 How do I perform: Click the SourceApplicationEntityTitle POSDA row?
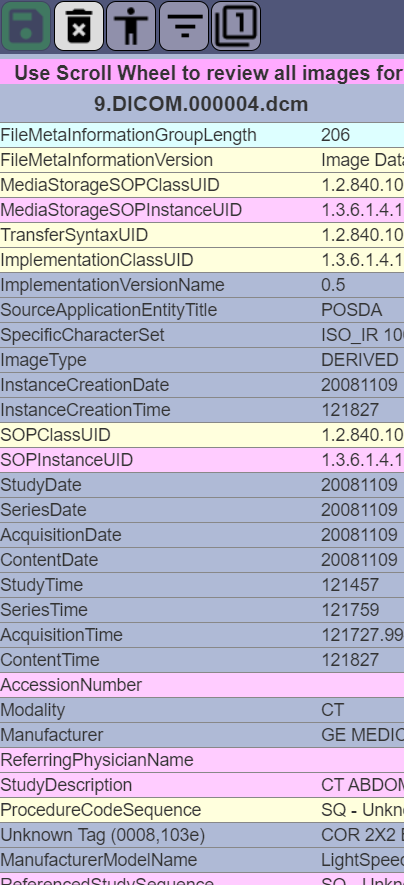point(202,310)
